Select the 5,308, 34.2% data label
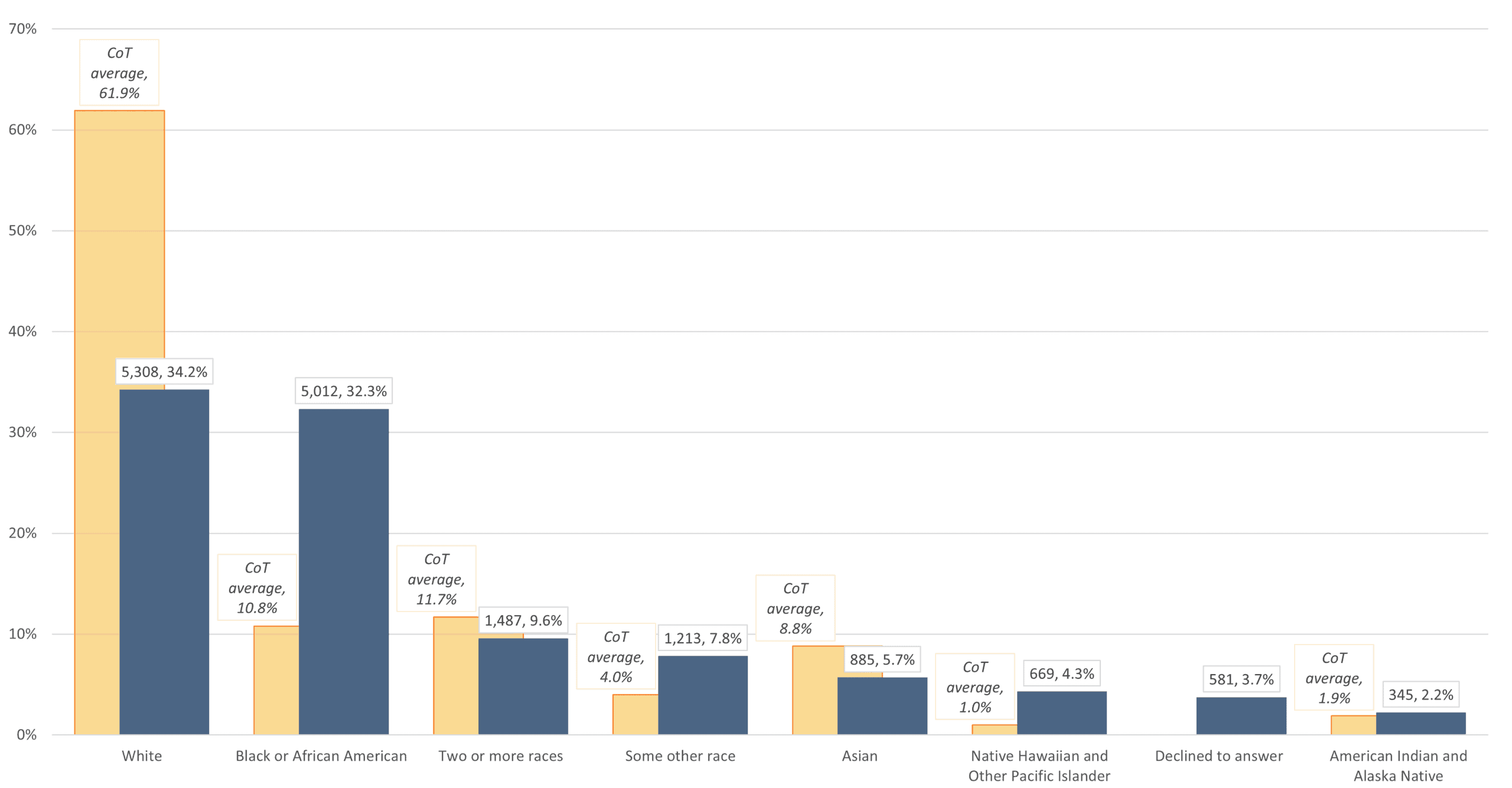Image resolution: width=1512 pixels, height=788 pixels. coord(164,372)
